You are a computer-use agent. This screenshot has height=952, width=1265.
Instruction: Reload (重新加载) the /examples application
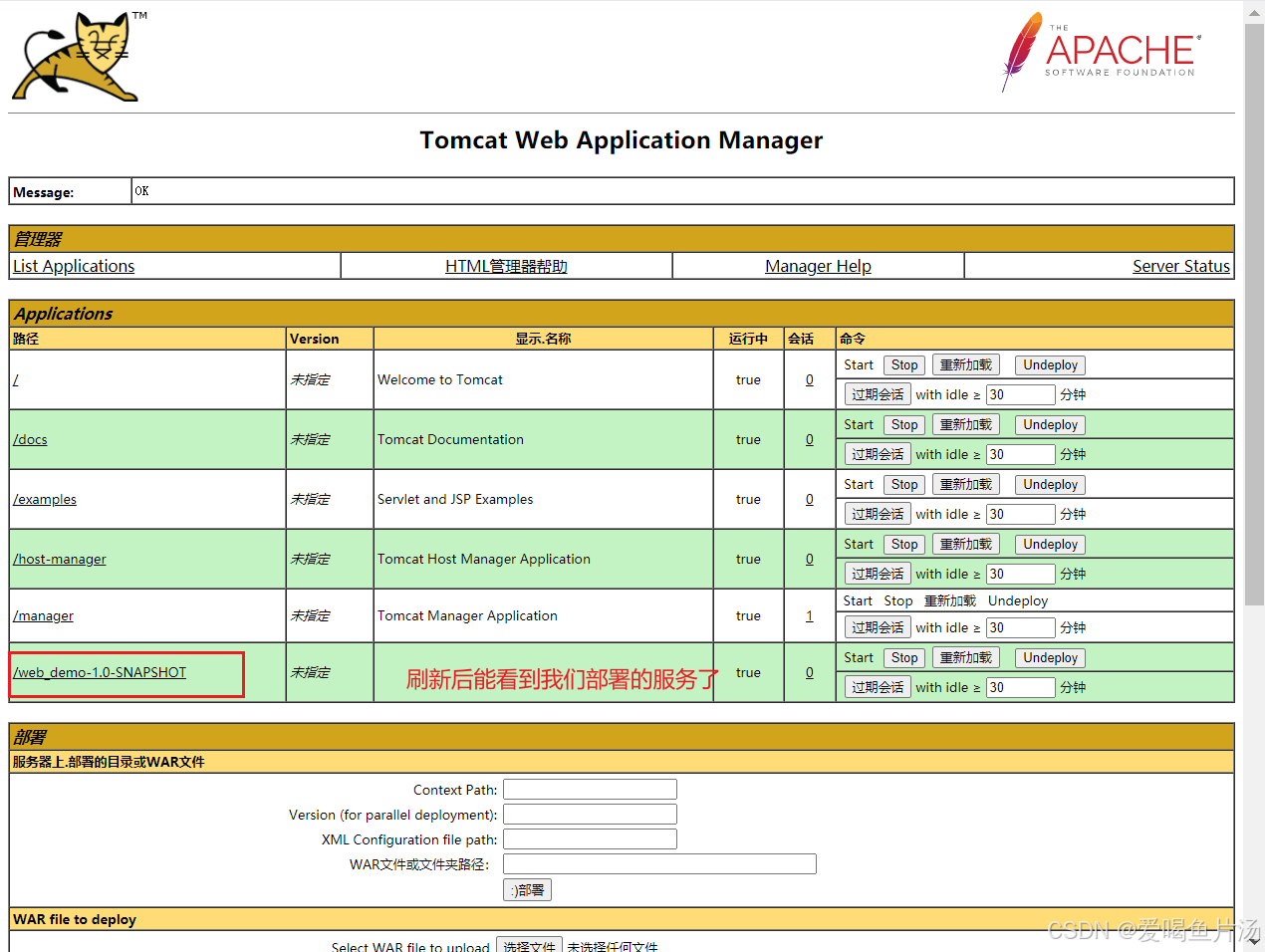point(966,485)
